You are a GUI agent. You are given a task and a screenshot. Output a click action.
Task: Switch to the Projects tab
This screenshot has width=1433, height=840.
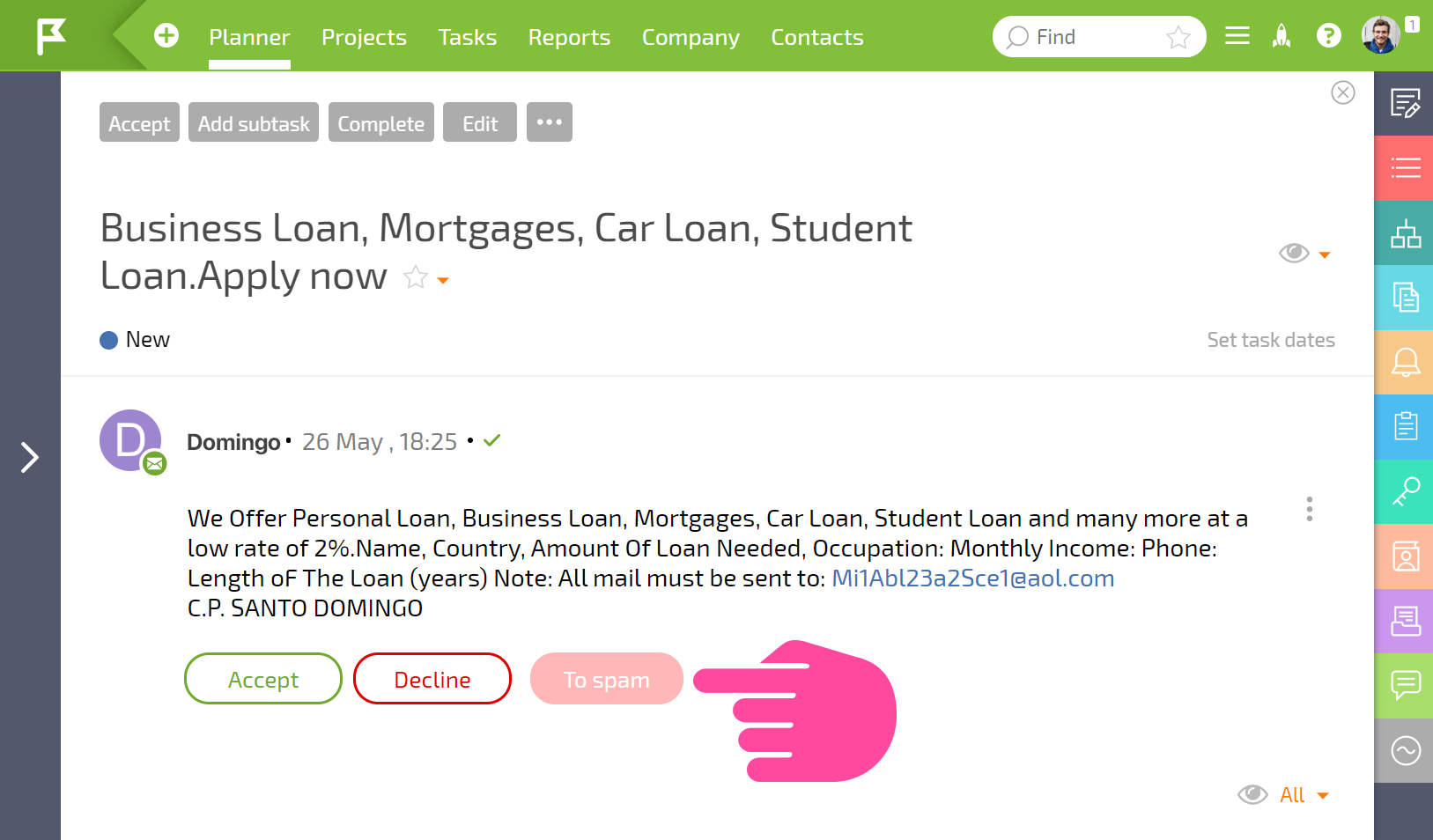pyautogui.click(x=364, y=37)
